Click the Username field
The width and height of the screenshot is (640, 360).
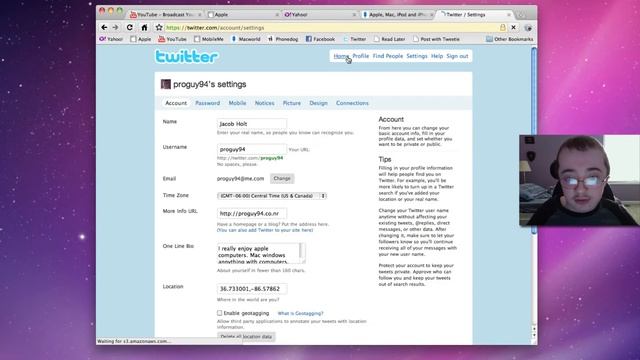252,149
